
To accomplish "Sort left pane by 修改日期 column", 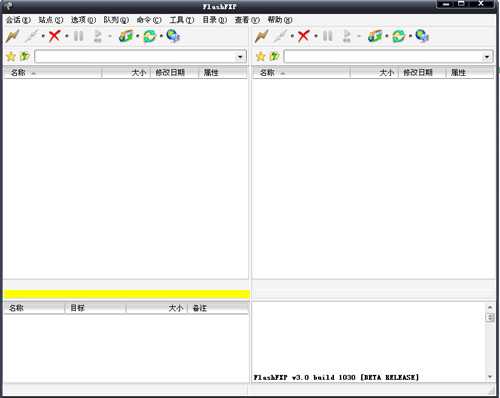I will 174,72.
